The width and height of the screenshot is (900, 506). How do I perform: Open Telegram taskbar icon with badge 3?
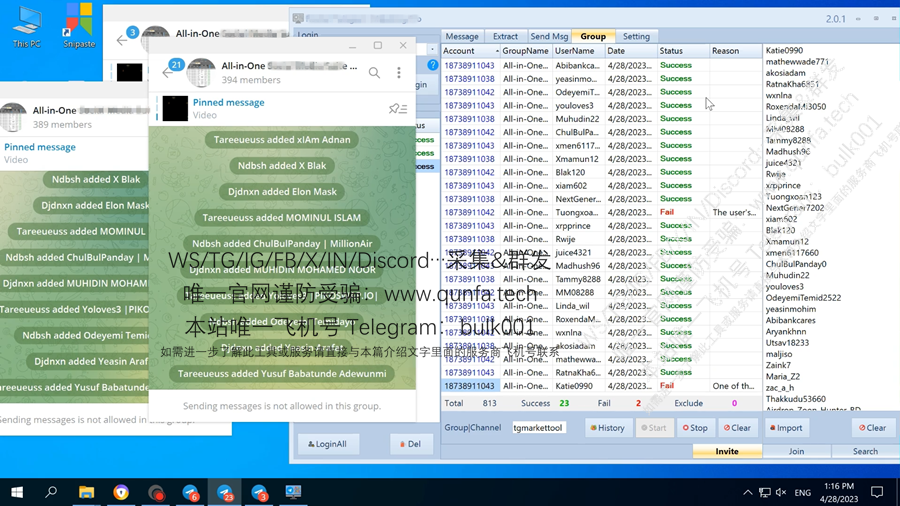[259, 492]
